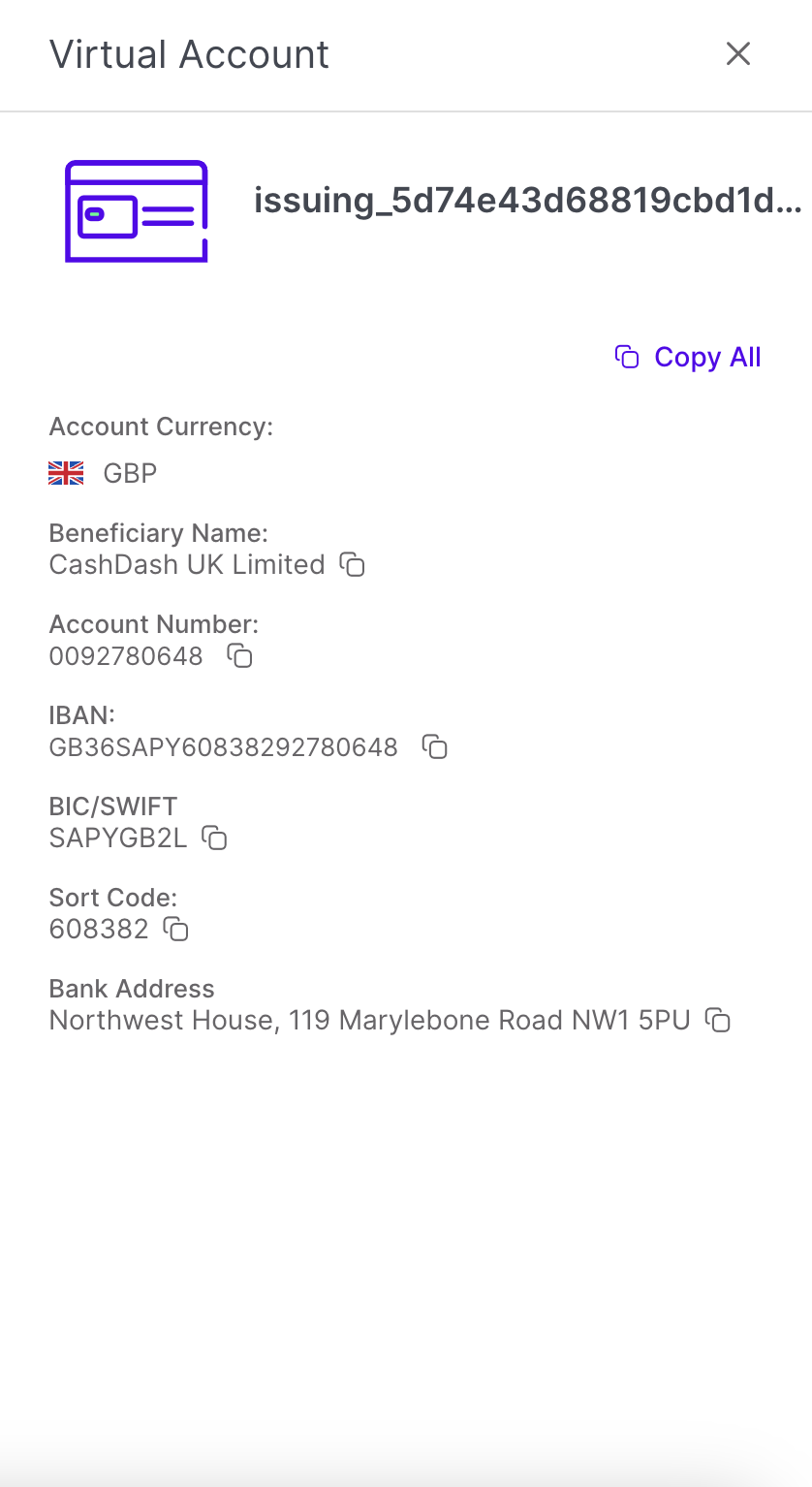Close the Virtual Account panel

[738, 54]
